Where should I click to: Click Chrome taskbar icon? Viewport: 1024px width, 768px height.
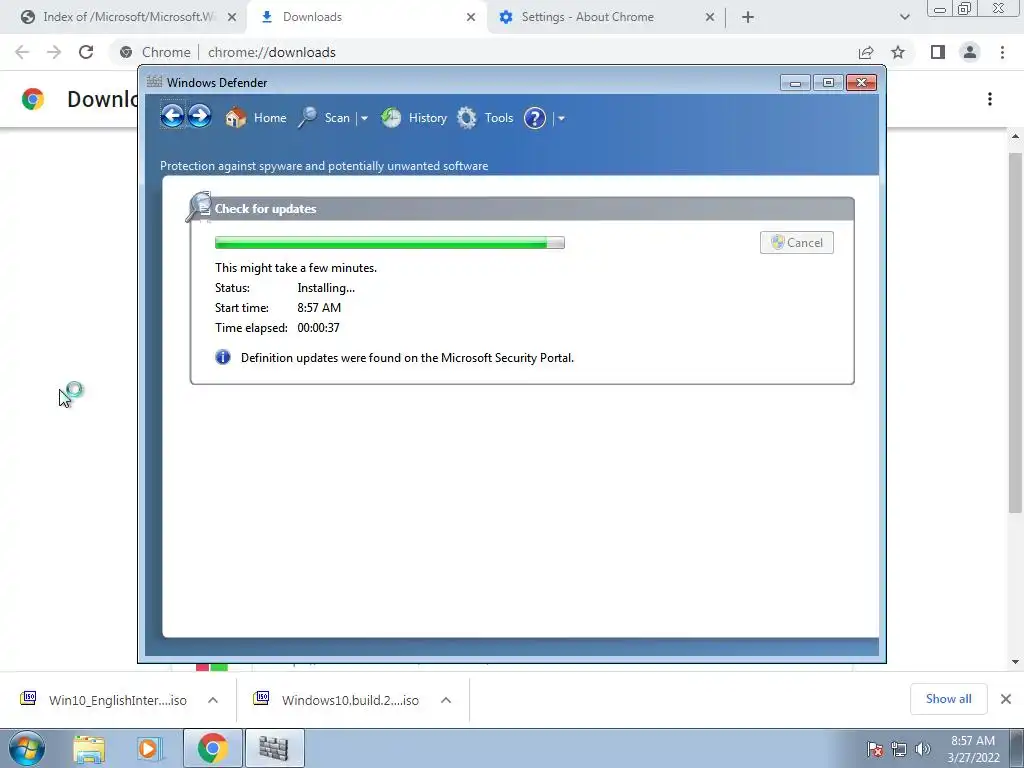(x=212, y=748)
